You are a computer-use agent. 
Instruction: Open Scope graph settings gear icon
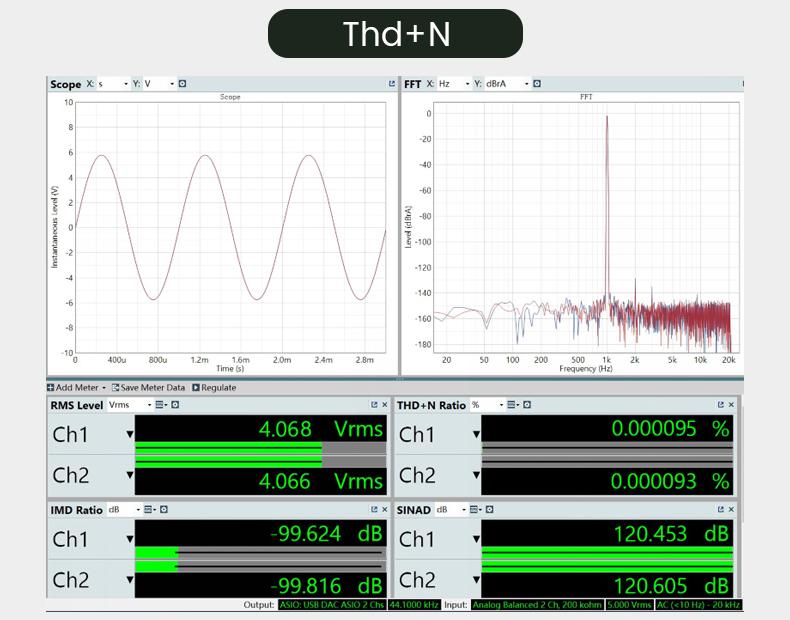182,84
